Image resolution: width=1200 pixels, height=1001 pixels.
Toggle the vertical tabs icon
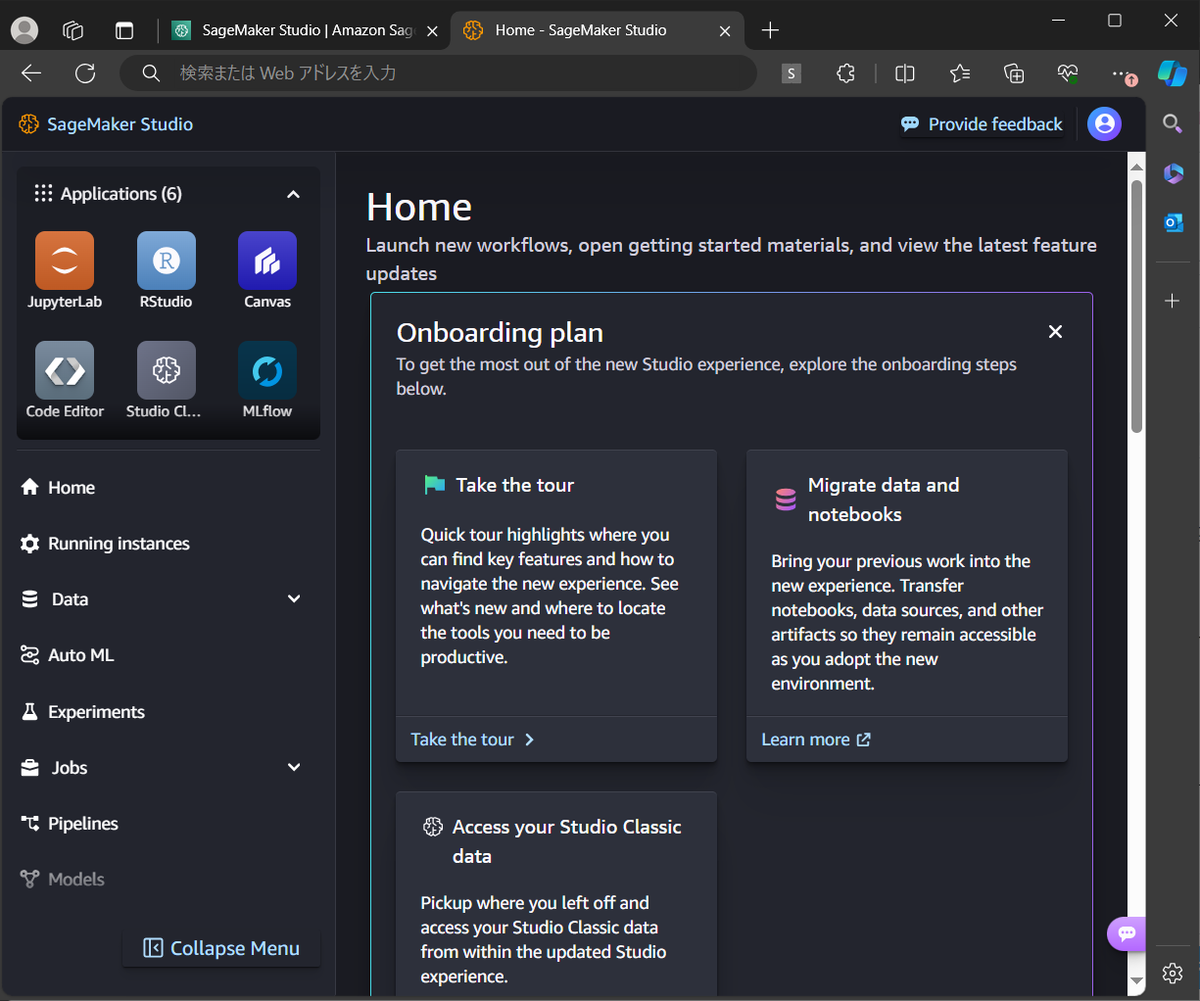(124, 30)
